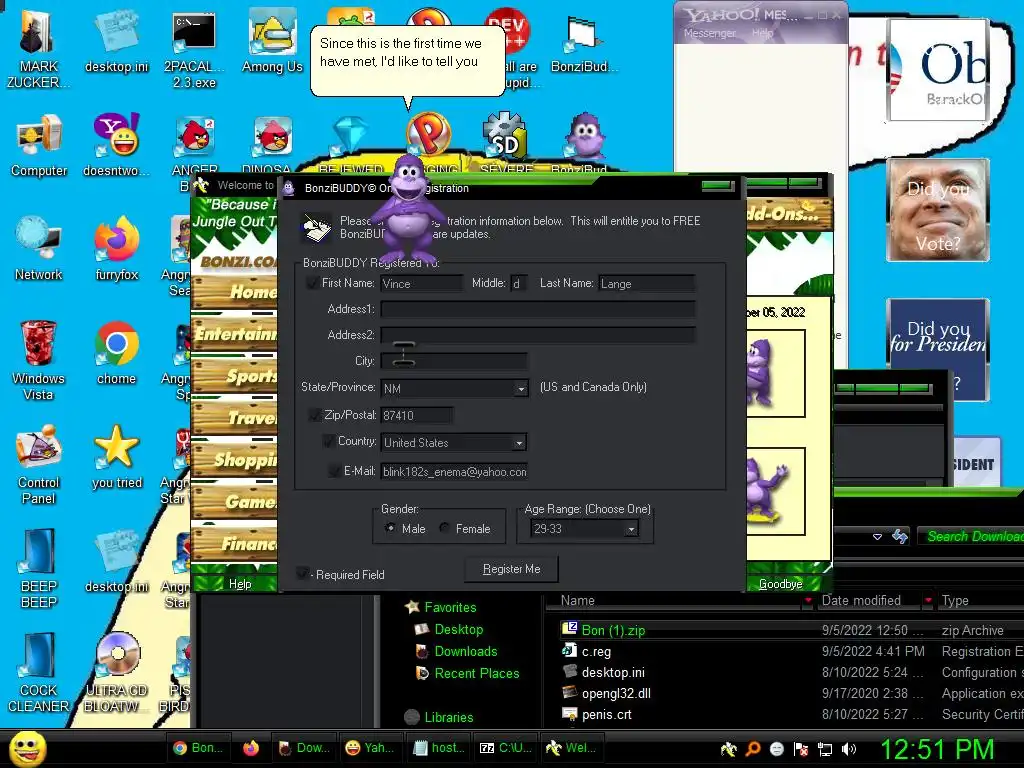Click Entertainment in Bonzi navigation menu
Image resolution: width=1024 pixels, height=768 pixels.
(x=235, y=334)
